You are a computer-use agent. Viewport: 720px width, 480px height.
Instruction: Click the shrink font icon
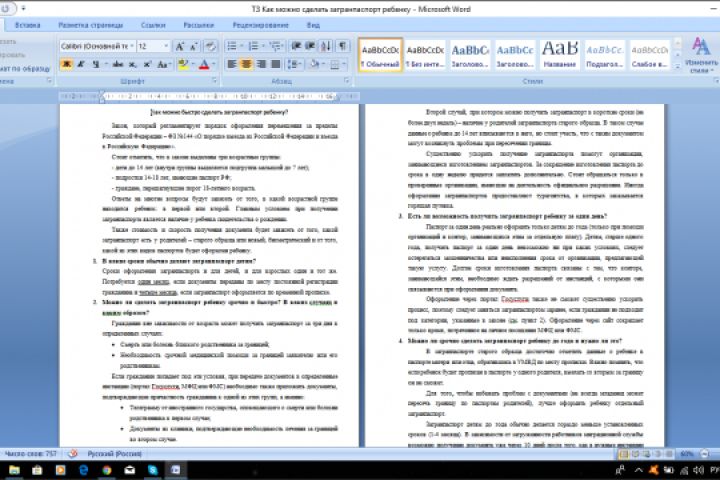point(194,46)
